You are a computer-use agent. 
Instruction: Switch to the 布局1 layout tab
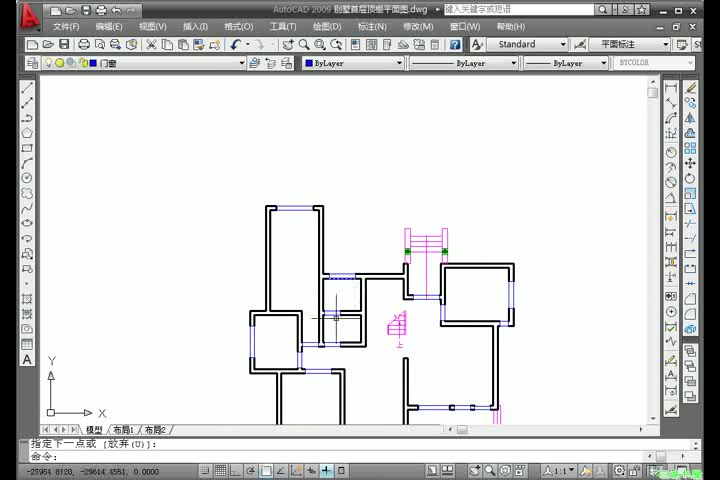point(123,430)
